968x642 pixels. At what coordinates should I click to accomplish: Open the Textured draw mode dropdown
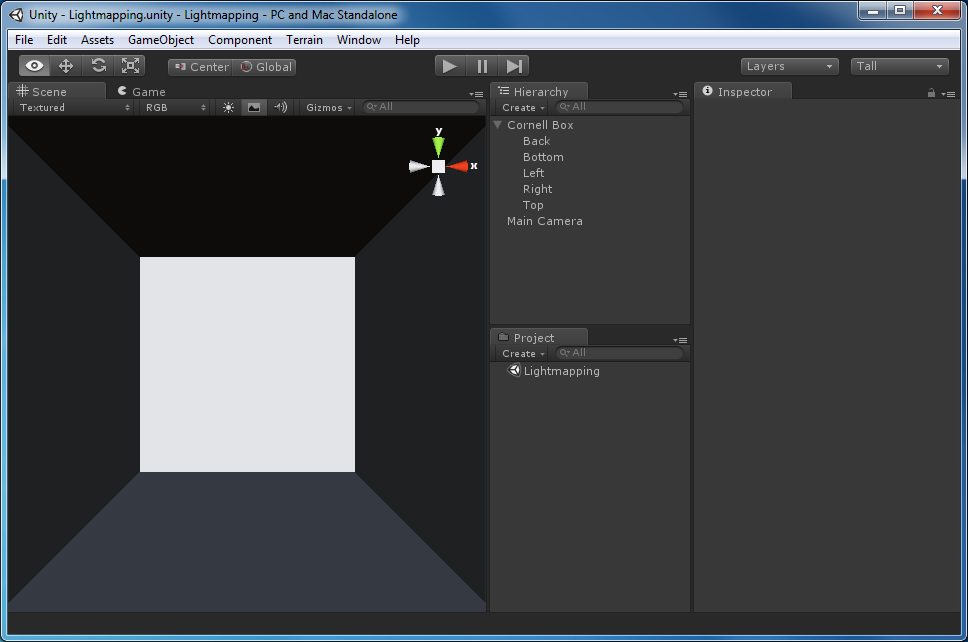tap(74, 107)
